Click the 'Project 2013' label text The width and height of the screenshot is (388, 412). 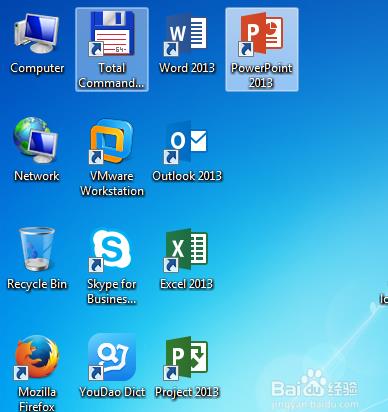(x=187, y=392)
